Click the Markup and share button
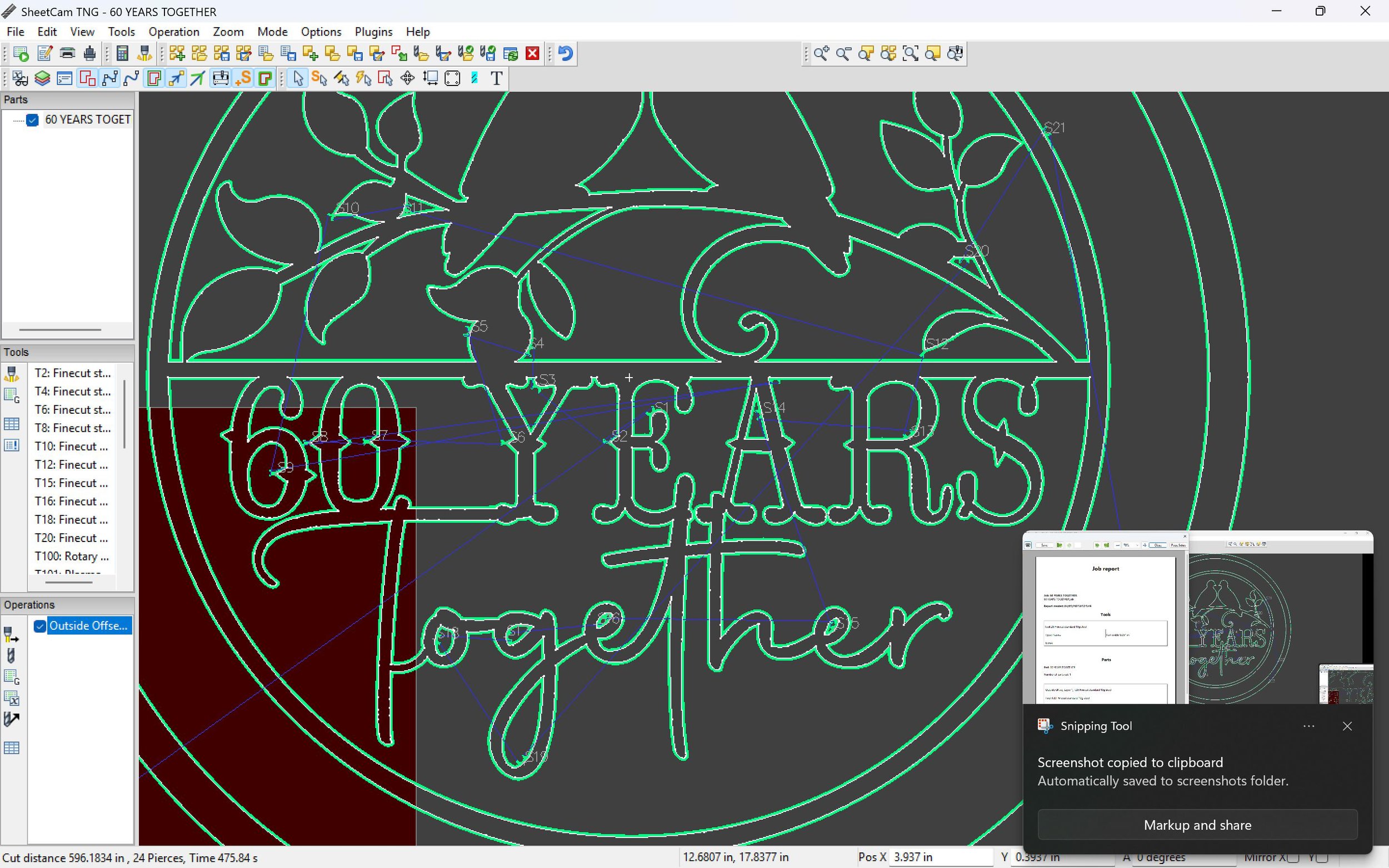 coord(1197,825)
